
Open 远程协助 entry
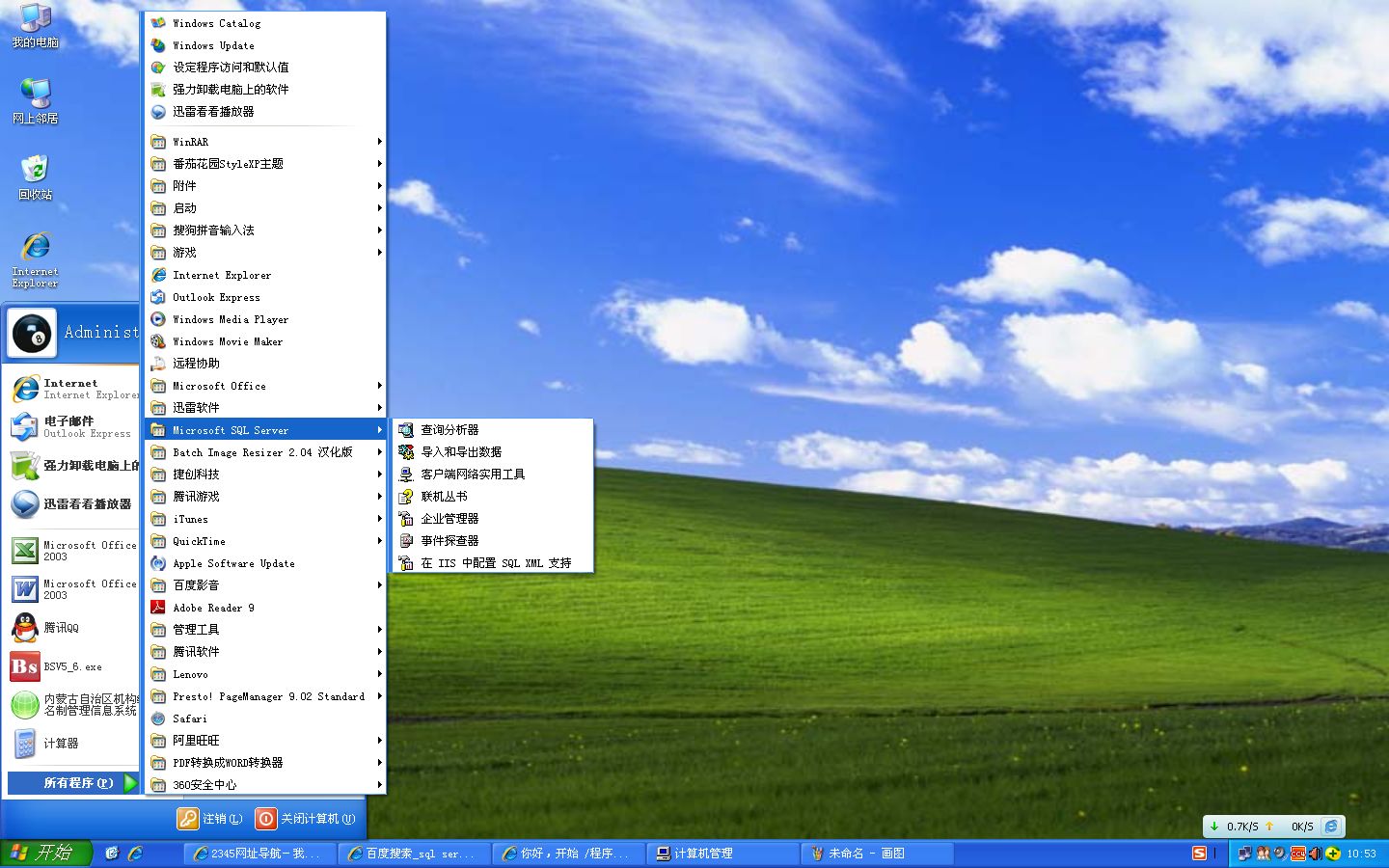[x=265, y=364]
